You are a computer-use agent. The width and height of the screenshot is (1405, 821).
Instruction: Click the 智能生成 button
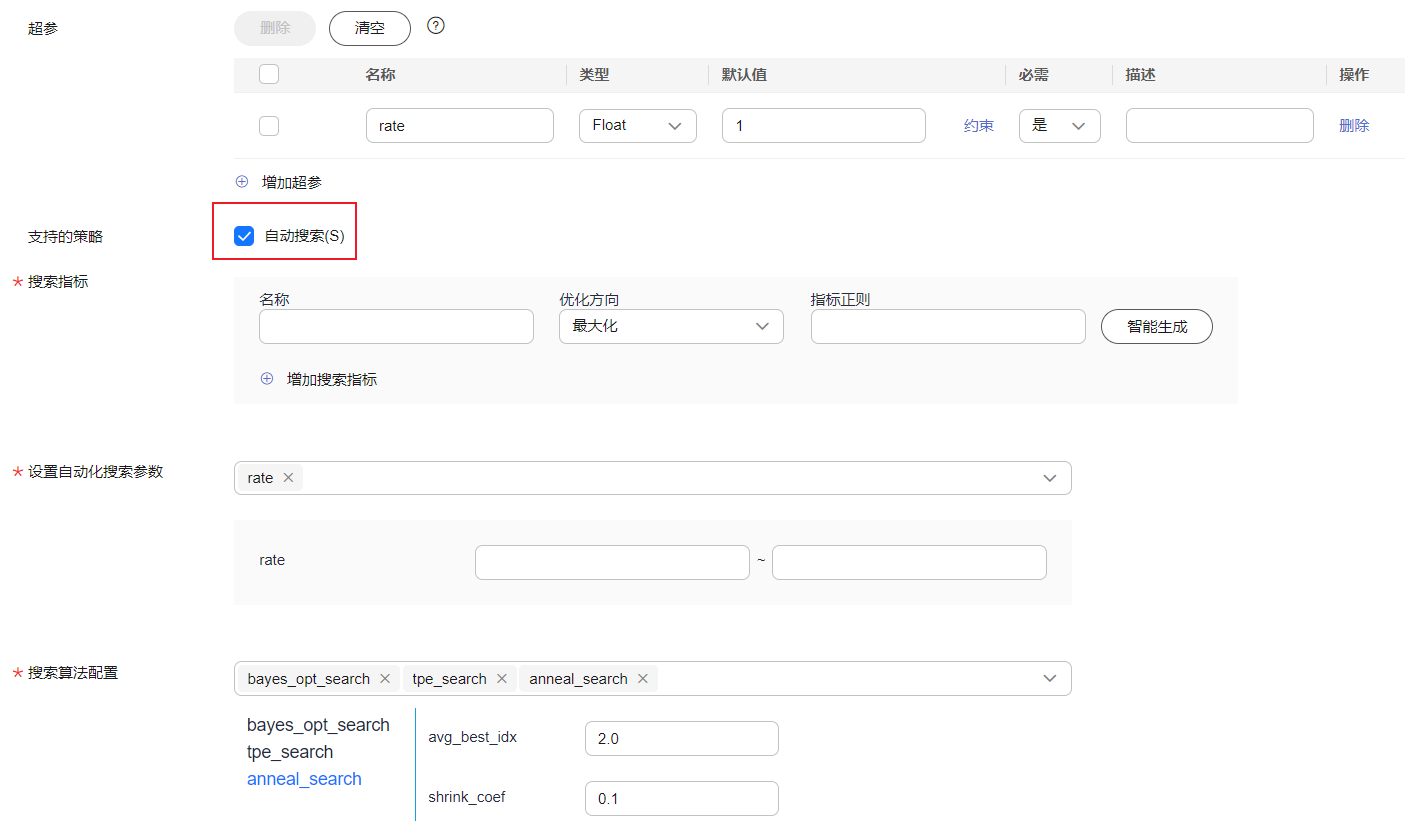coord(1157,326)
